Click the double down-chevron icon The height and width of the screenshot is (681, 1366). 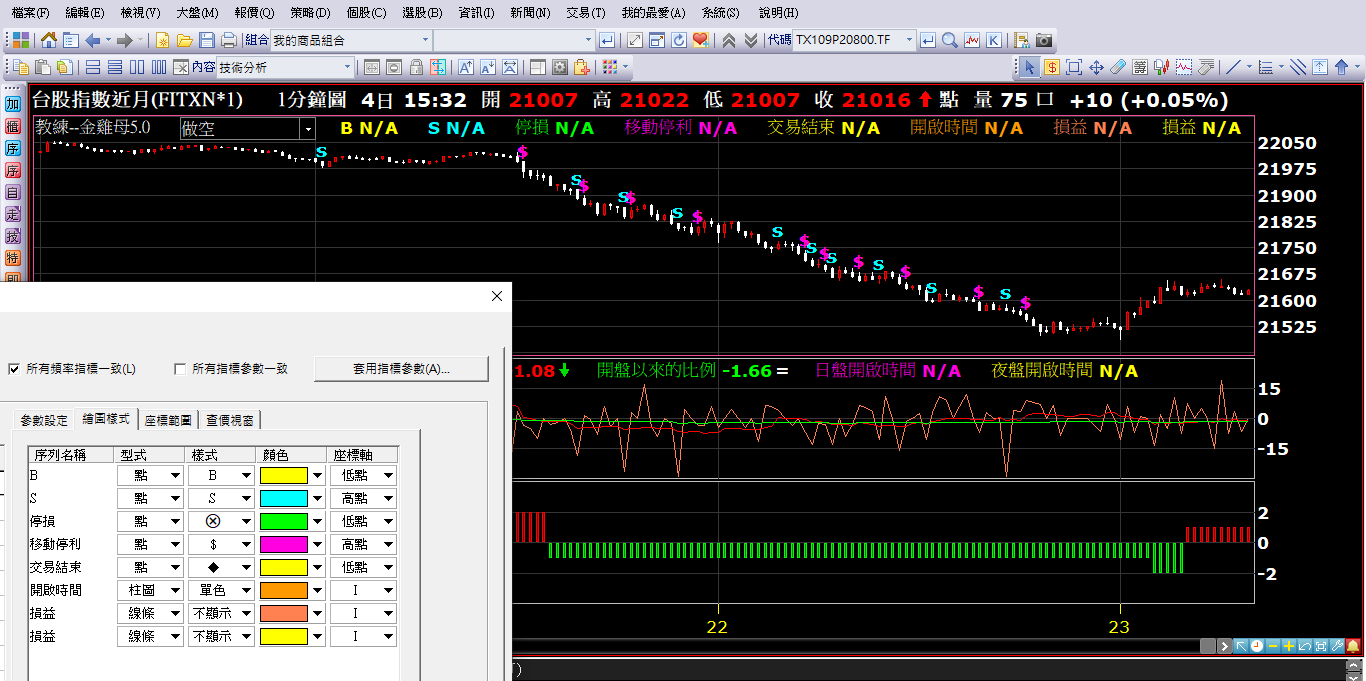[750, 40]
